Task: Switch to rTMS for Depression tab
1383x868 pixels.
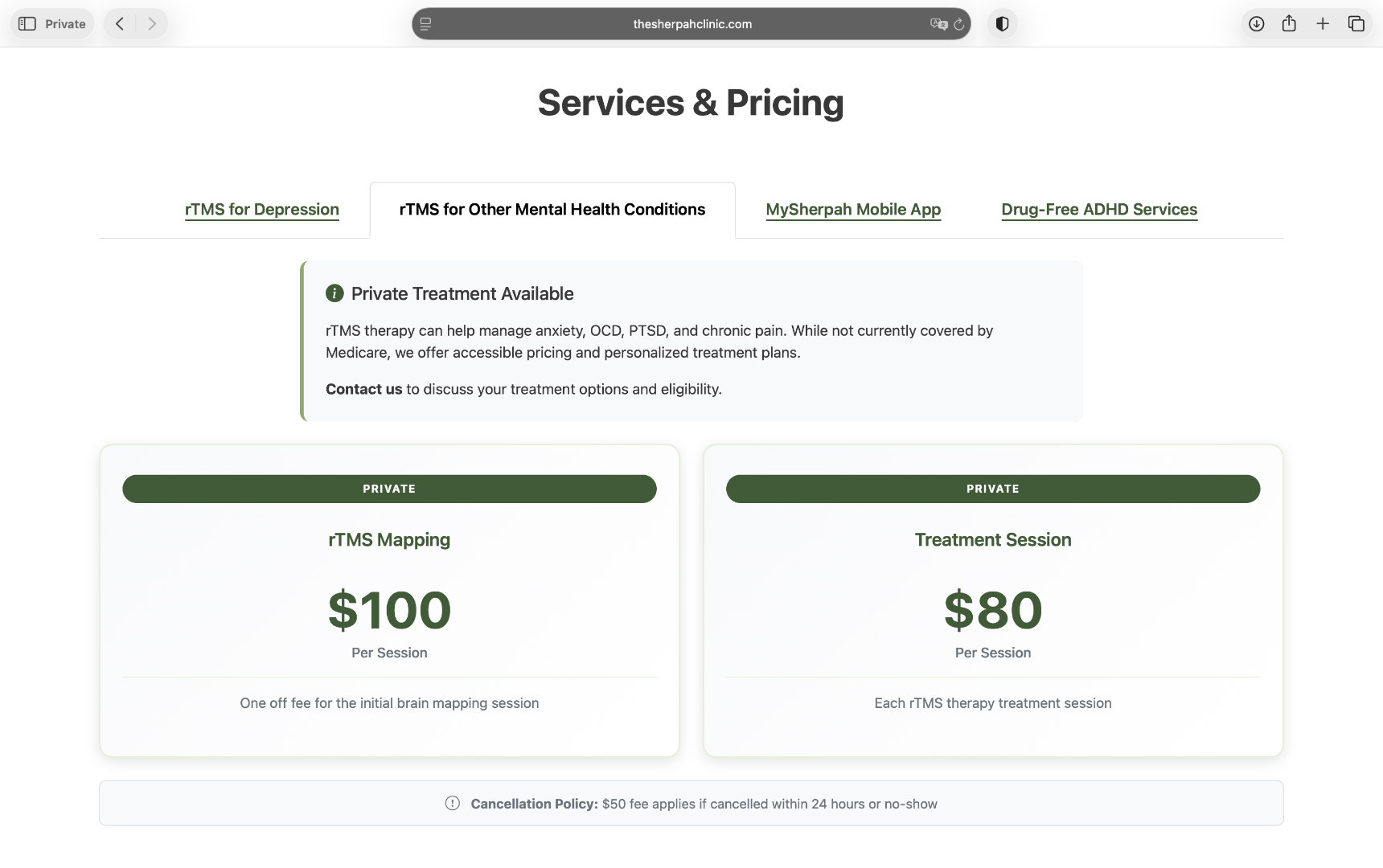Action: 262,210
